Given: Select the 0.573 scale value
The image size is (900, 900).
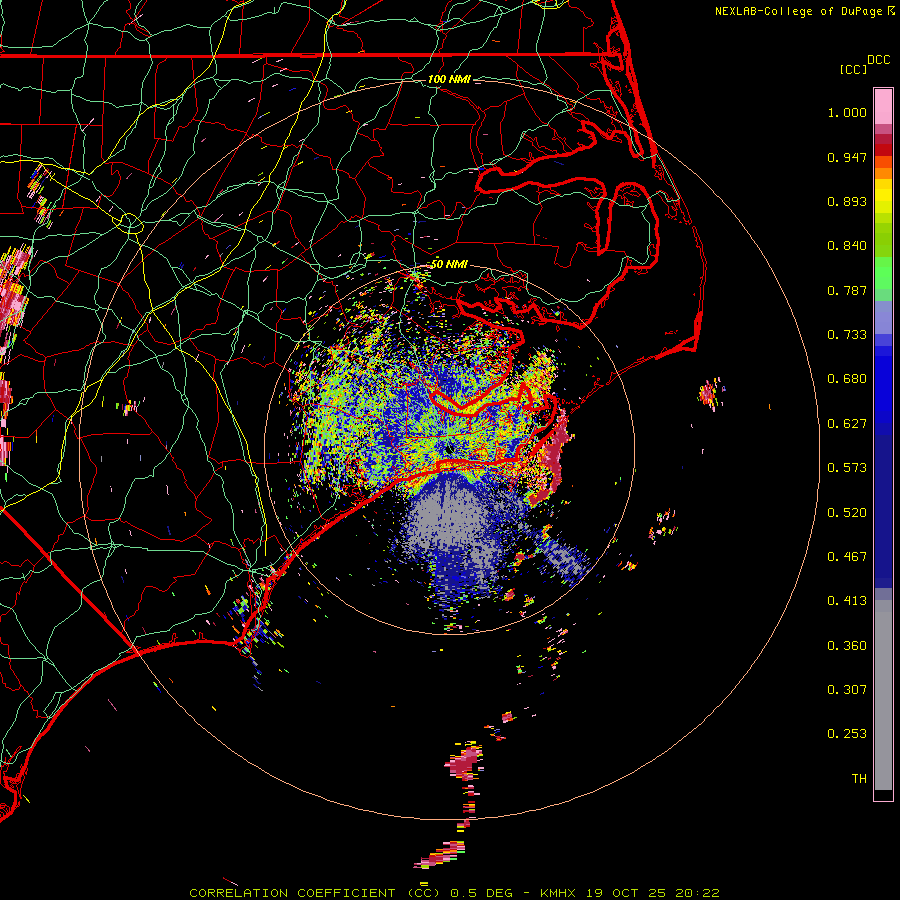Looking at the screenshot, I should coord(847,468).
